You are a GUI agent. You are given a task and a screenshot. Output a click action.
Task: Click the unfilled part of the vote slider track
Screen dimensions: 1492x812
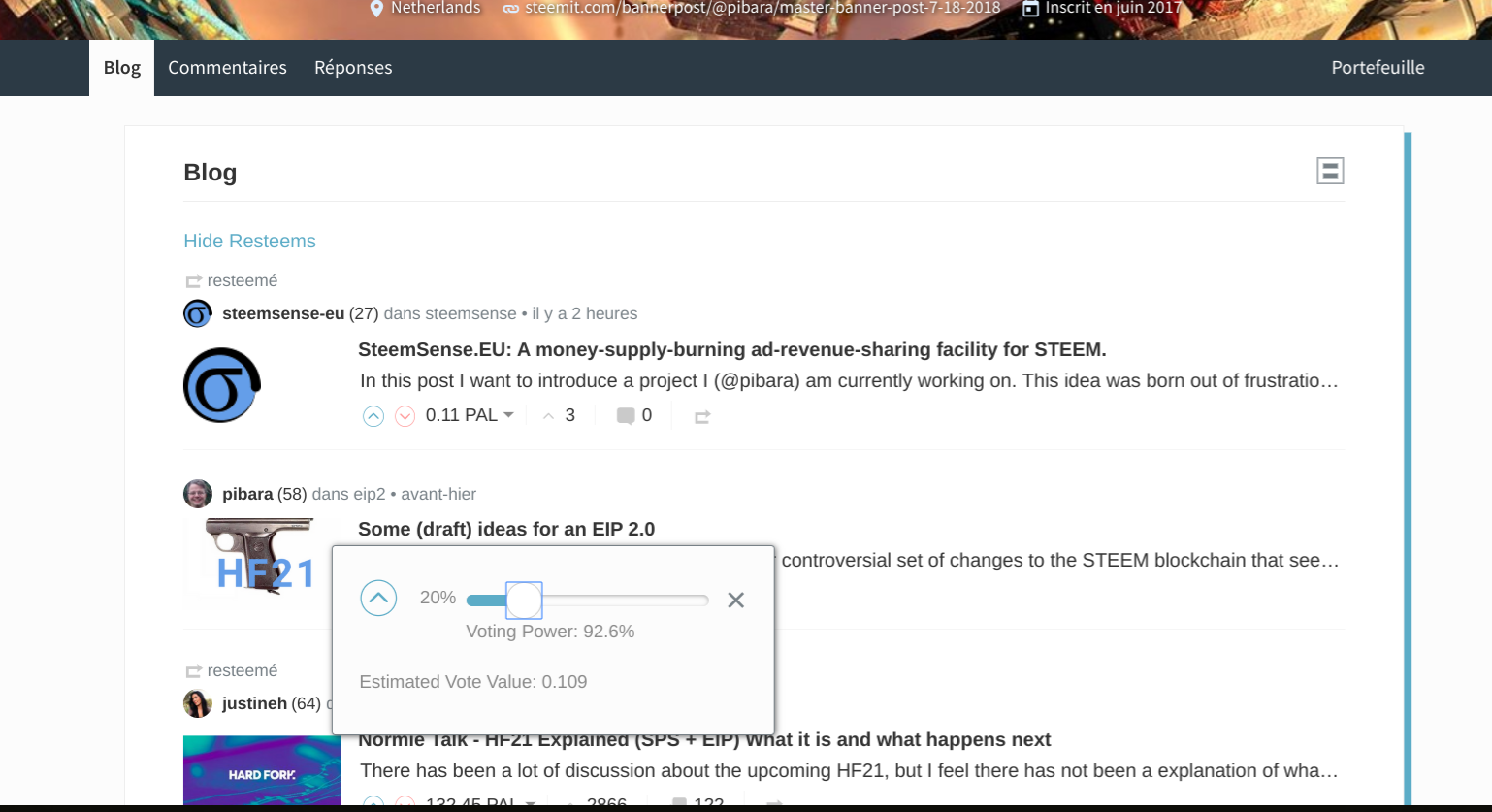[626, 601]
